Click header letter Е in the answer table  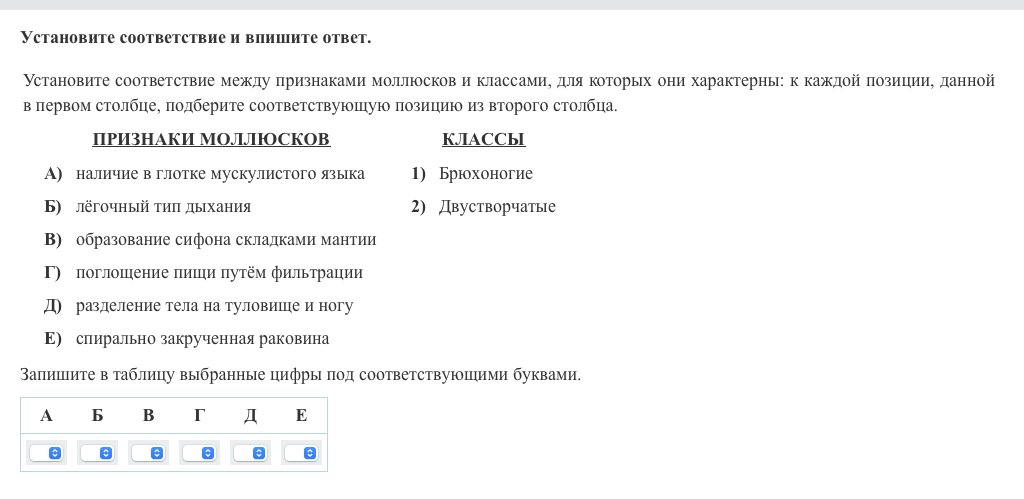coord(301,415)
